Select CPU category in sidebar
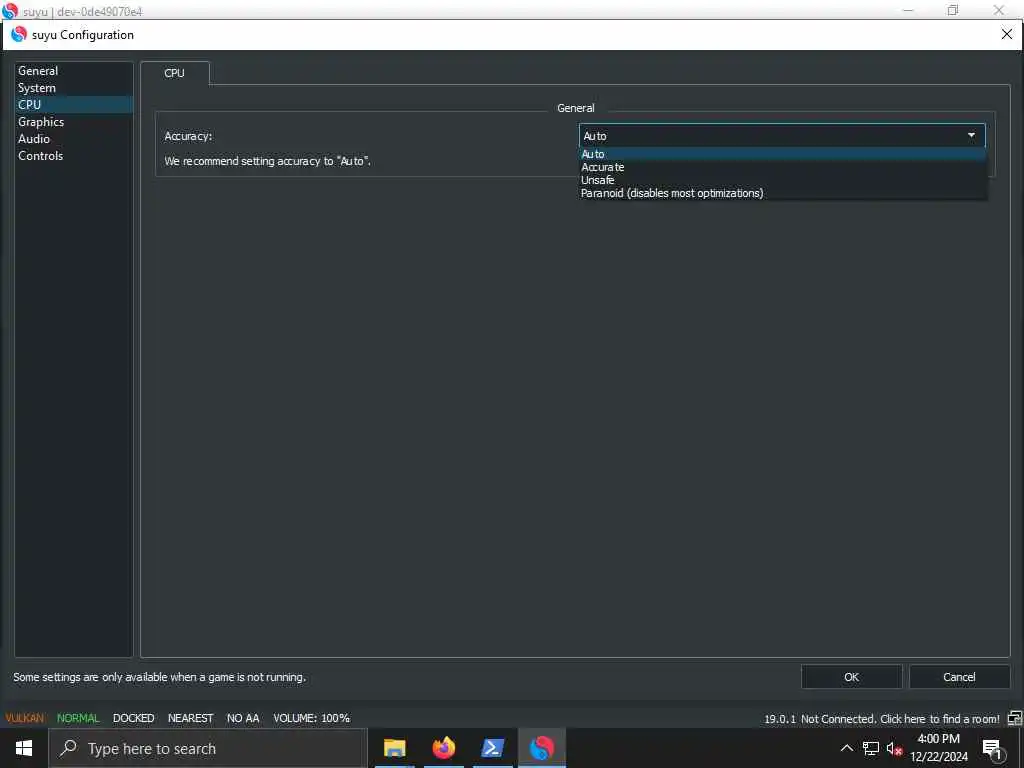This screenshot has width=1024, height=768. click(x=74, y=104)
